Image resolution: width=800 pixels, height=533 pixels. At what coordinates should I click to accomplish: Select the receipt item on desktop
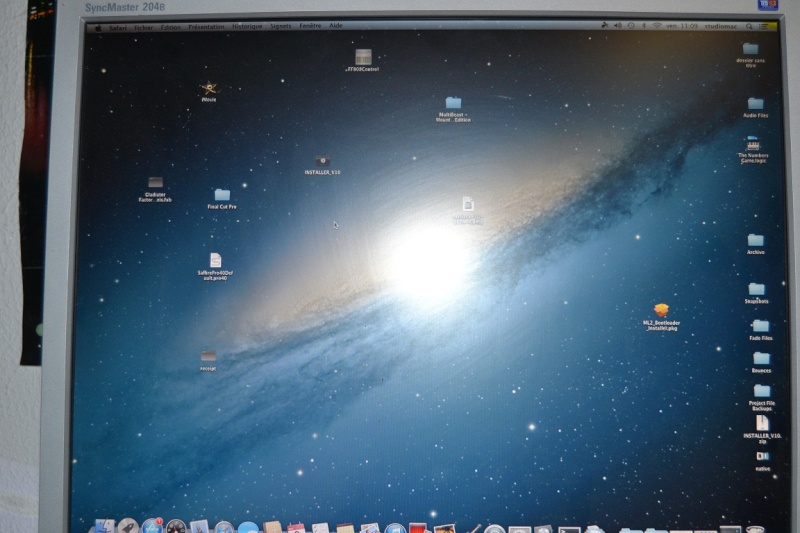pyautogui.click(x=208, y=356)
